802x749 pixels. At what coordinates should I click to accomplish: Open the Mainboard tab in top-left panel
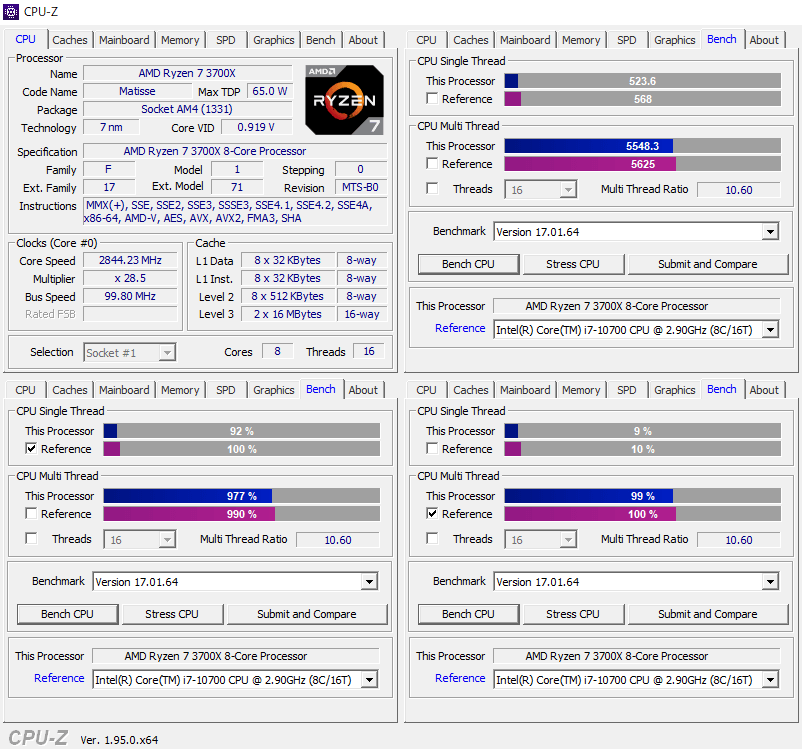click(124, 40)
